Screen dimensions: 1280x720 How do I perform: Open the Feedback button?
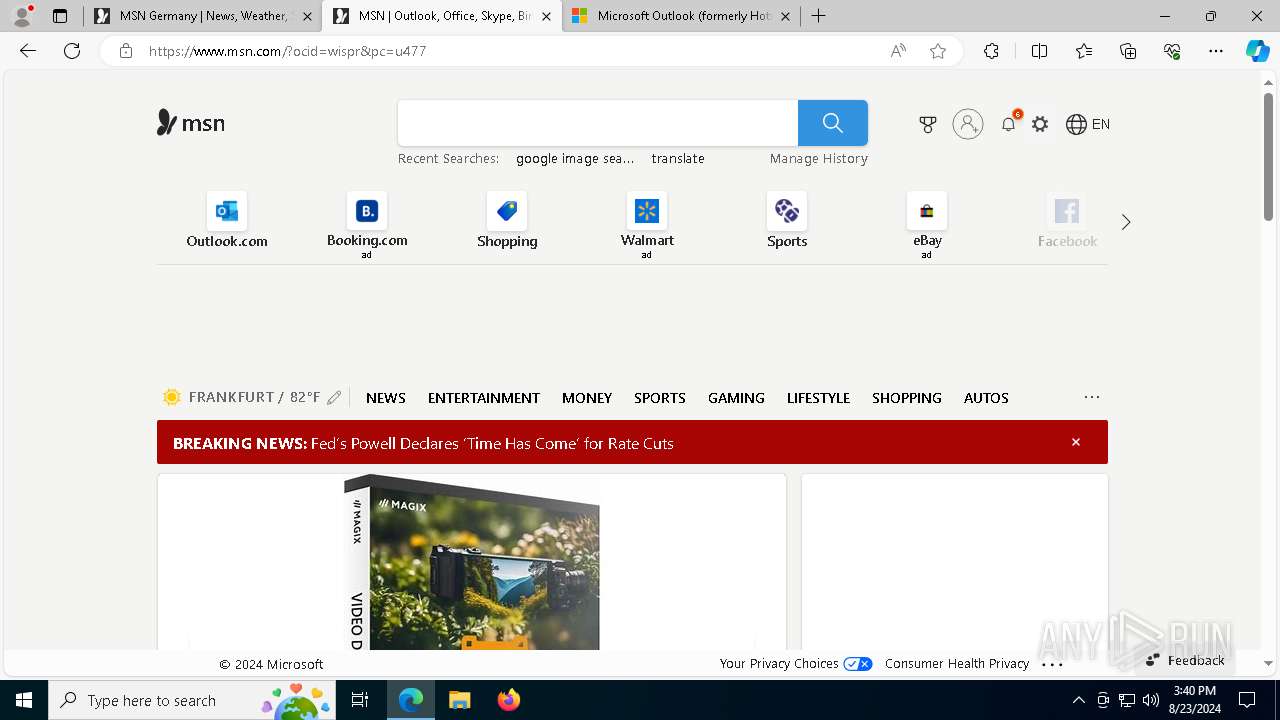coord(1185,660)
